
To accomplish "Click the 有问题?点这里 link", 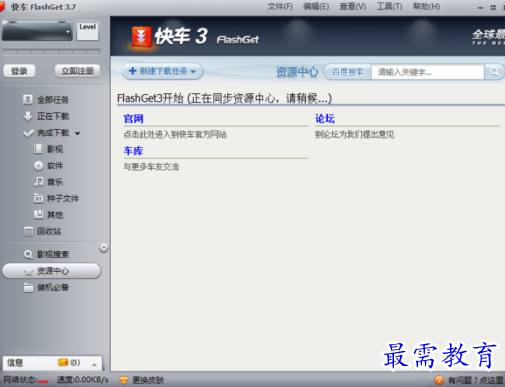I will point(476,380).
